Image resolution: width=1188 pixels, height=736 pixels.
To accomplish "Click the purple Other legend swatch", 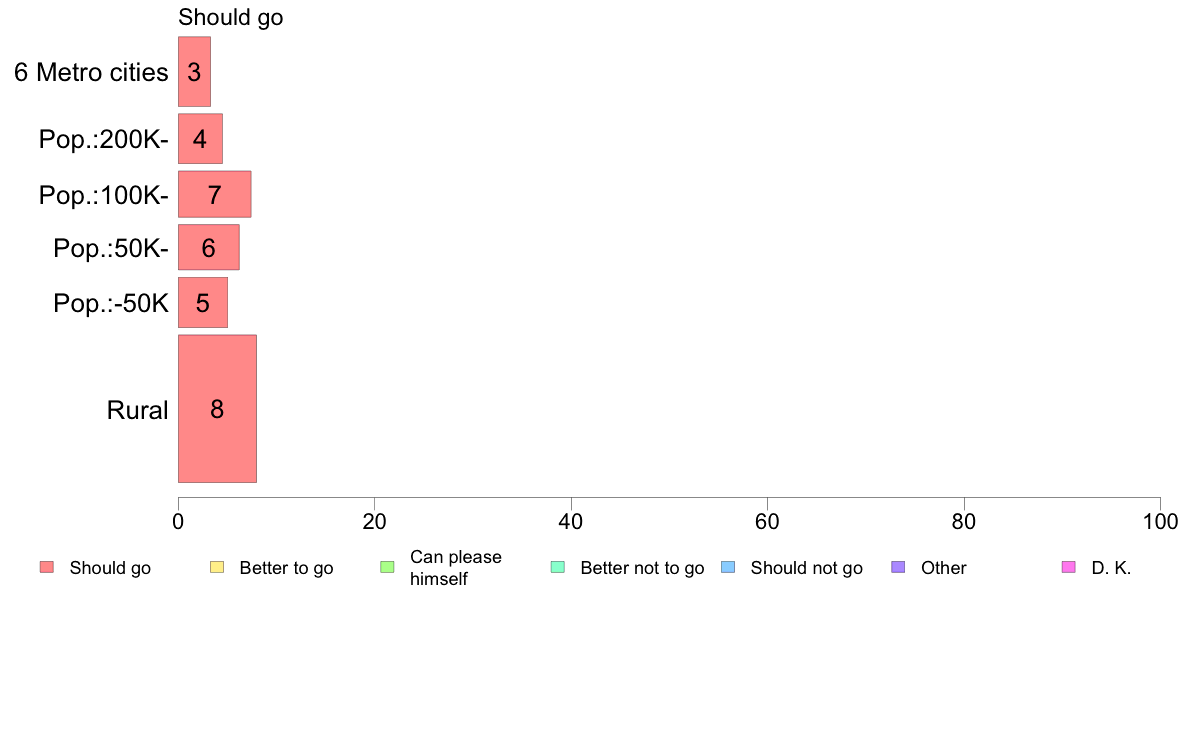I will tap(899, 567).
